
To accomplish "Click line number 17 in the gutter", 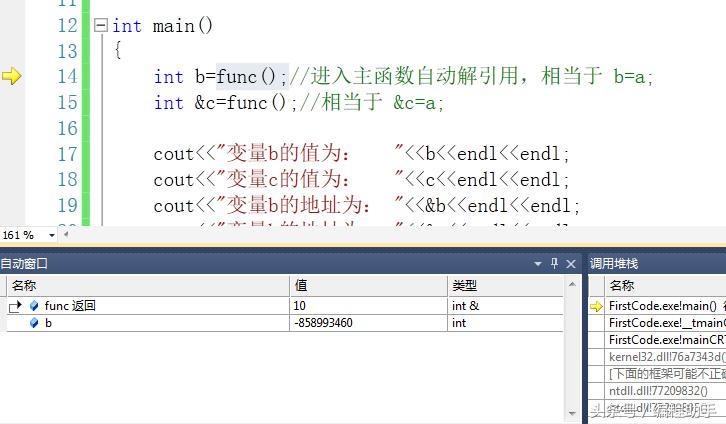I will 68,154.
